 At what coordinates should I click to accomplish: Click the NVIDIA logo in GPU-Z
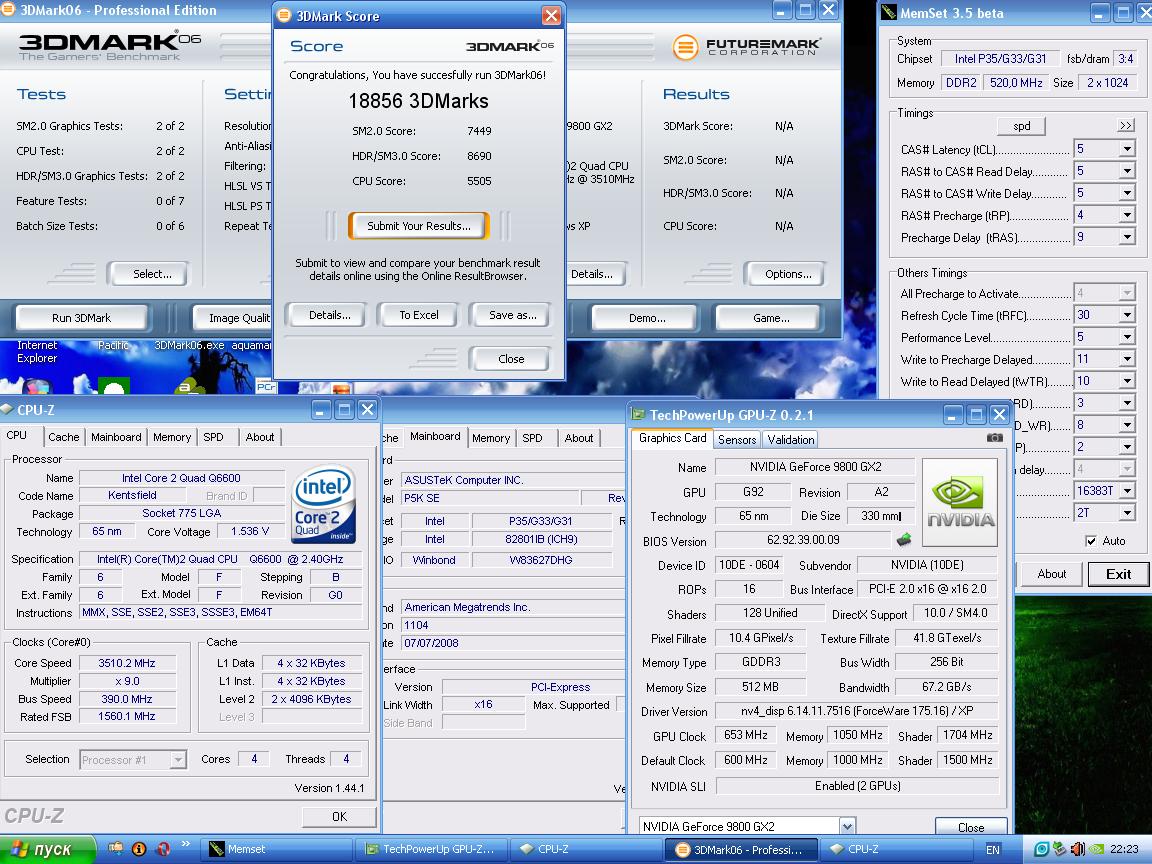coord(960,503)
